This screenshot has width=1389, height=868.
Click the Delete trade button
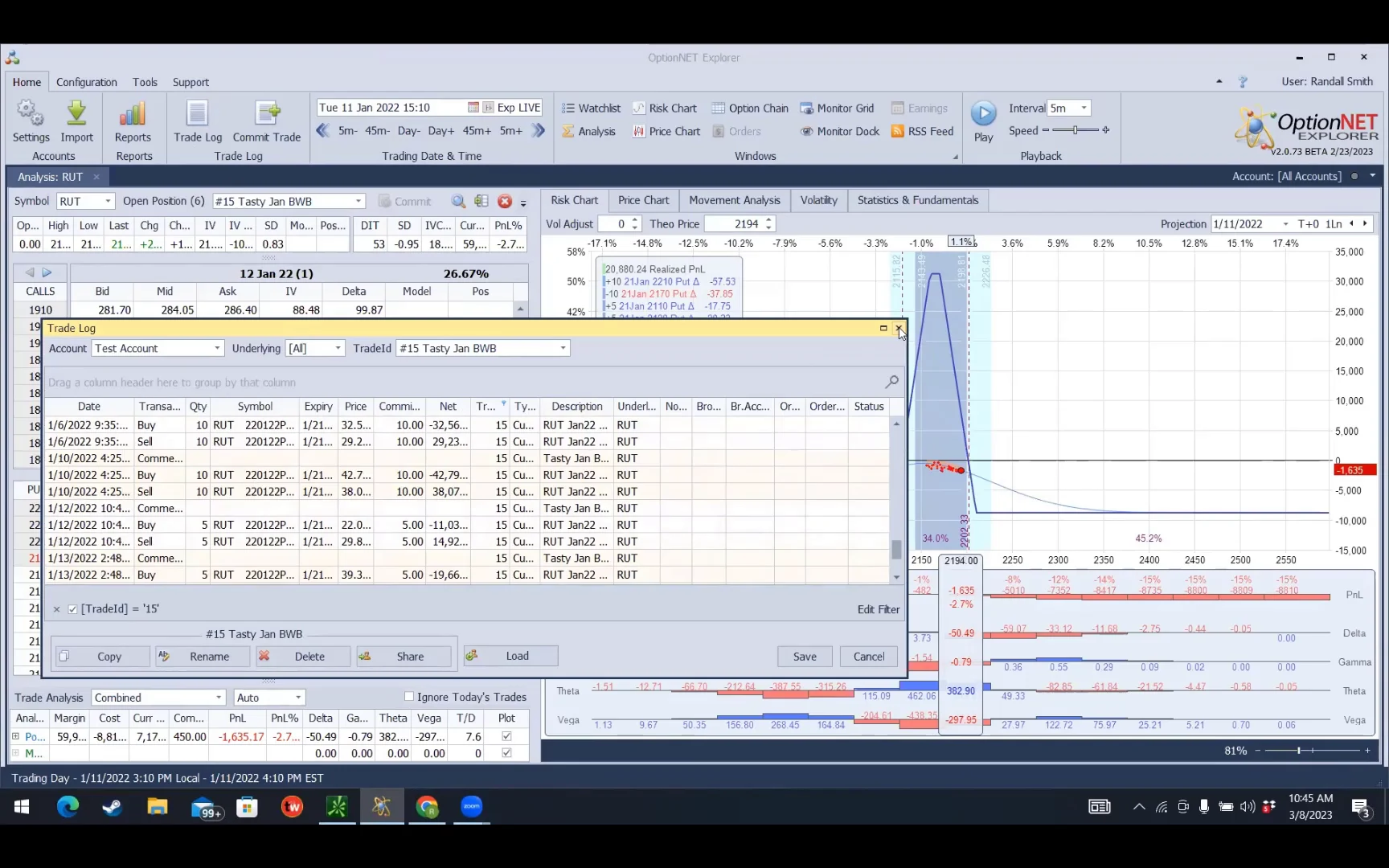pos(303,657)
